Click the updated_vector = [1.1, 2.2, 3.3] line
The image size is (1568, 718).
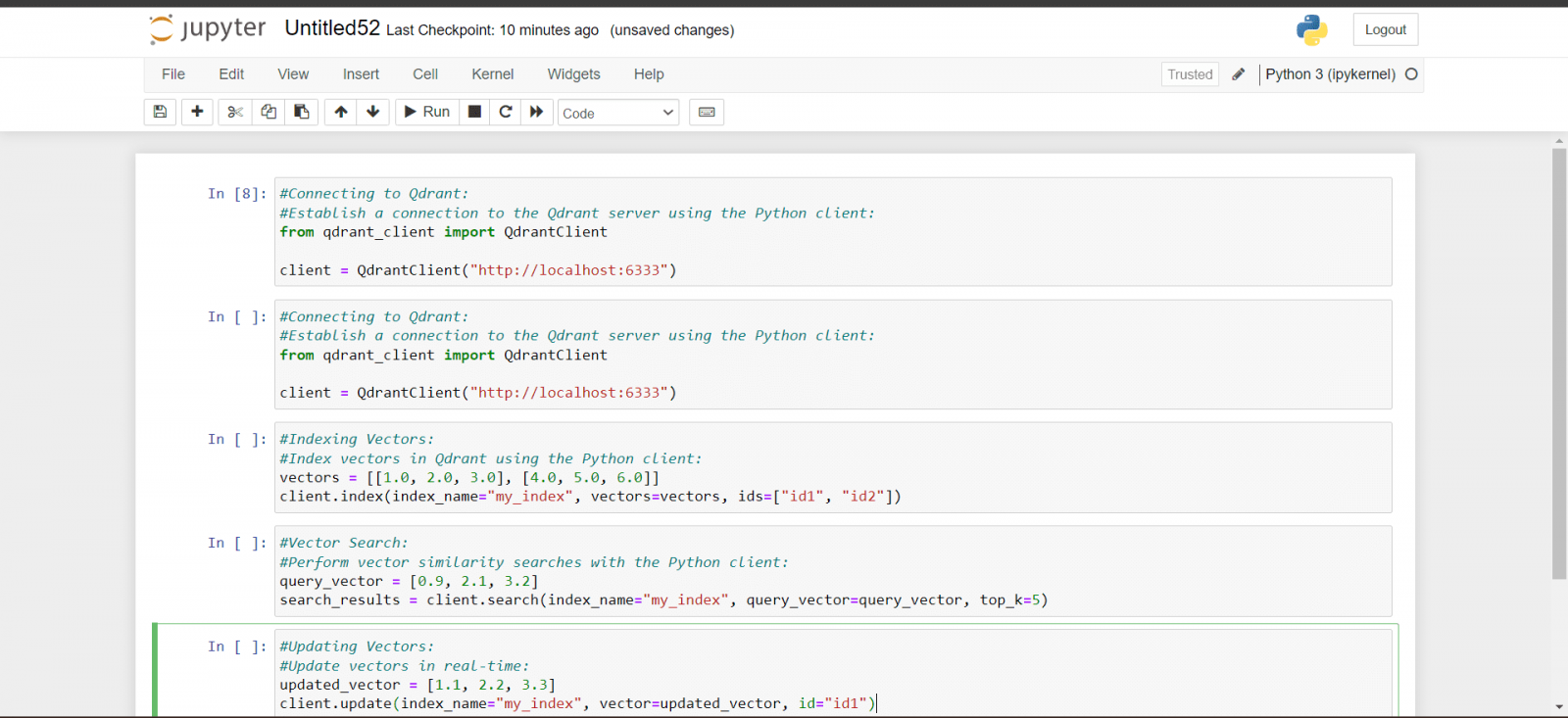417,685
